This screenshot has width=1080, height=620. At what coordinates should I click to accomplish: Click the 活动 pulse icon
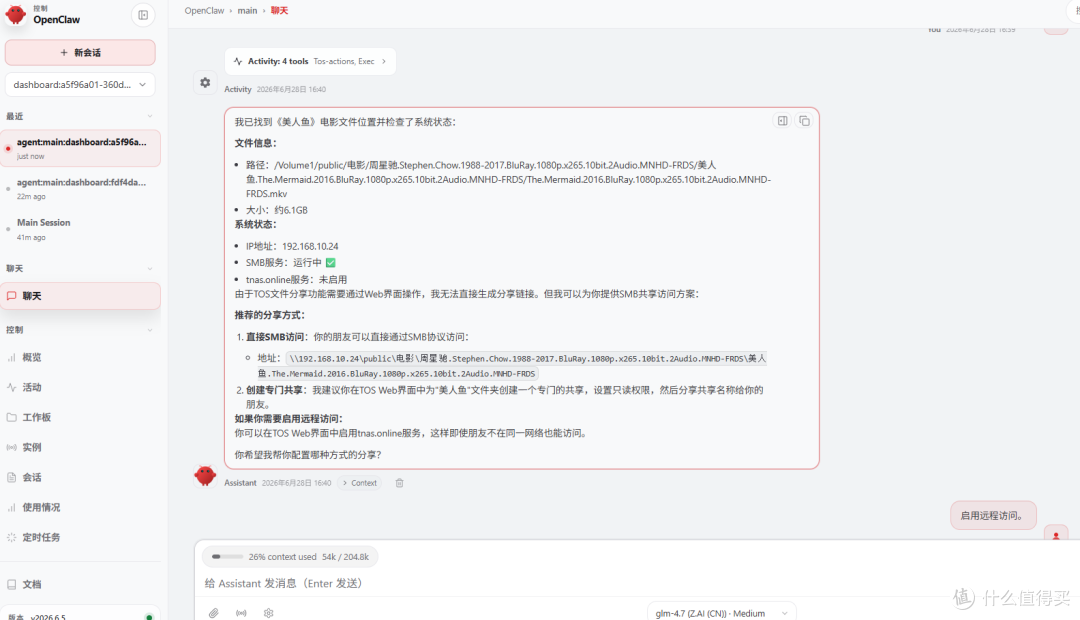click(12, 387)
